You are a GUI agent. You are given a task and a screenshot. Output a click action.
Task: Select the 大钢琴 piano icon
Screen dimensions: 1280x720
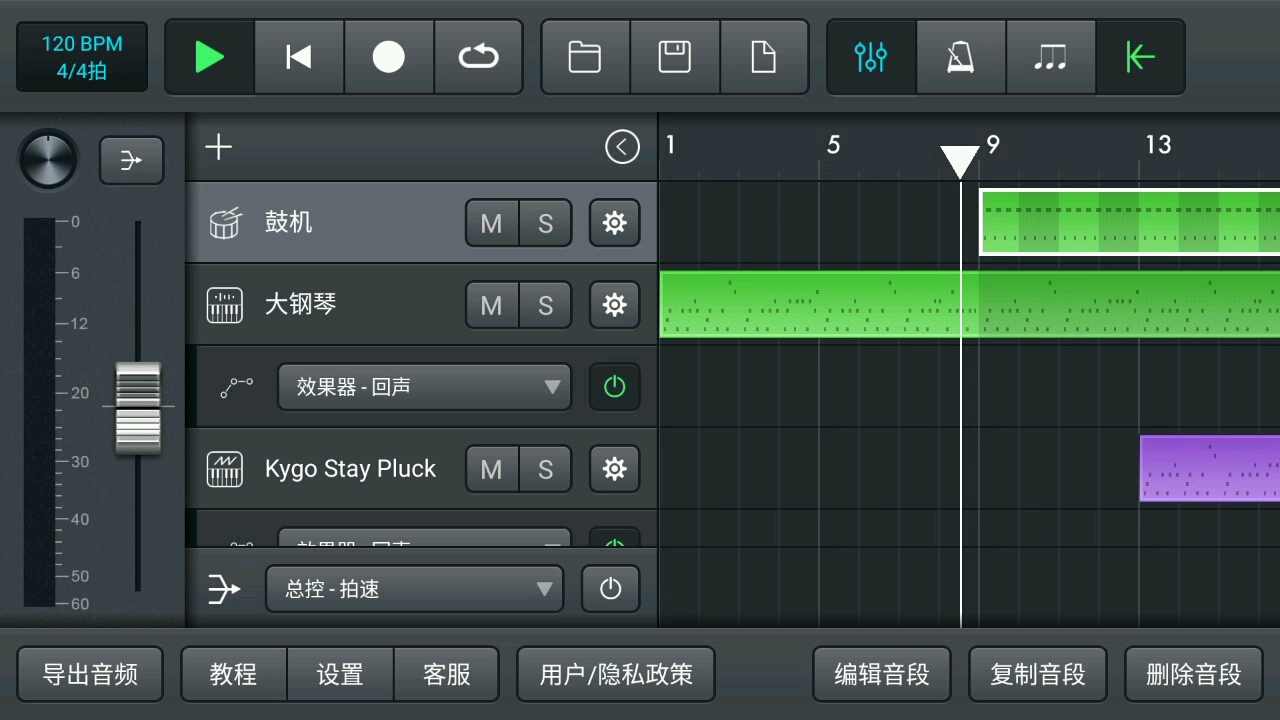(225, 305)
